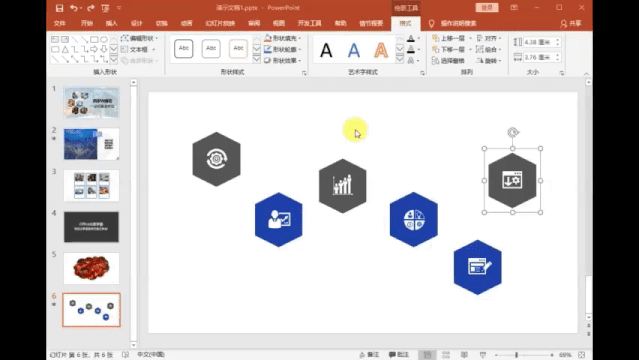Switch to the 视图 (View) ribbon tab

coord(279,24)
